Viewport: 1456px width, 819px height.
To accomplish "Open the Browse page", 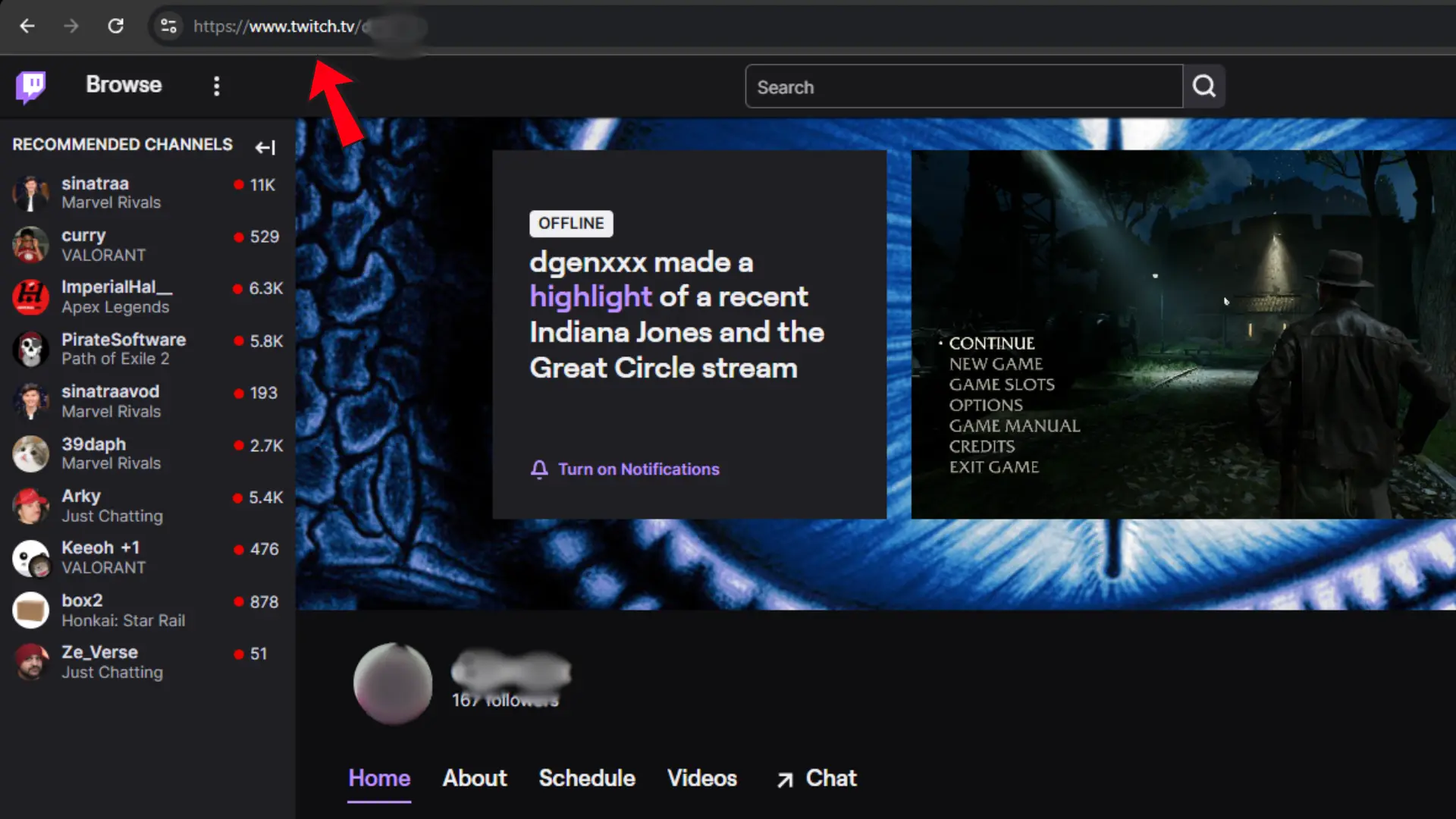I will (x=124, y=85).
